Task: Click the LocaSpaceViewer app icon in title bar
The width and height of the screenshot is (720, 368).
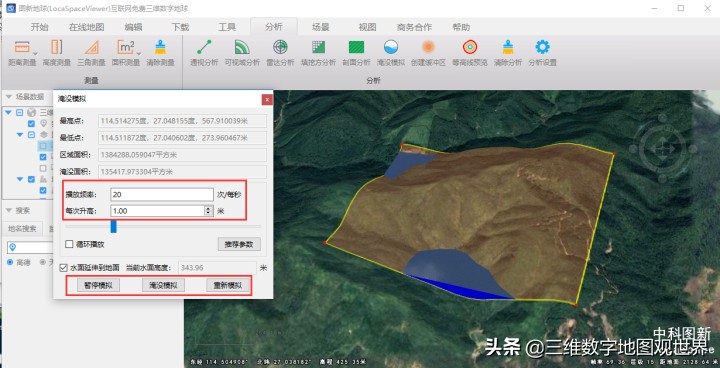Action: coord(11,8)
